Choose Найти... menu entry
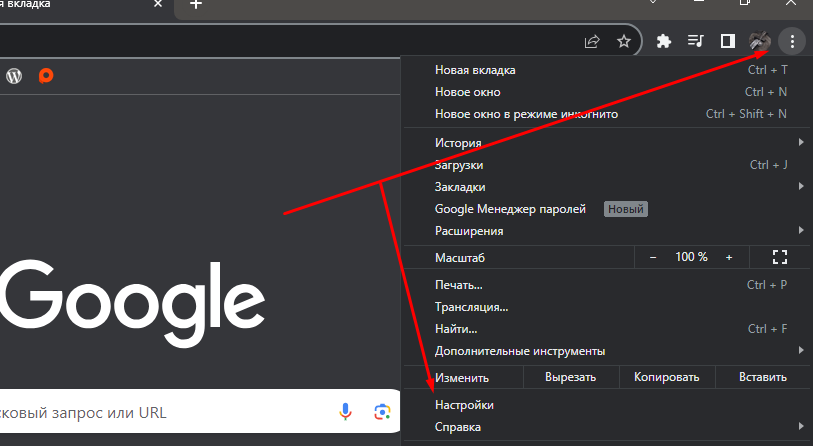This screenshot has height=446, width=813. point(607,329)
